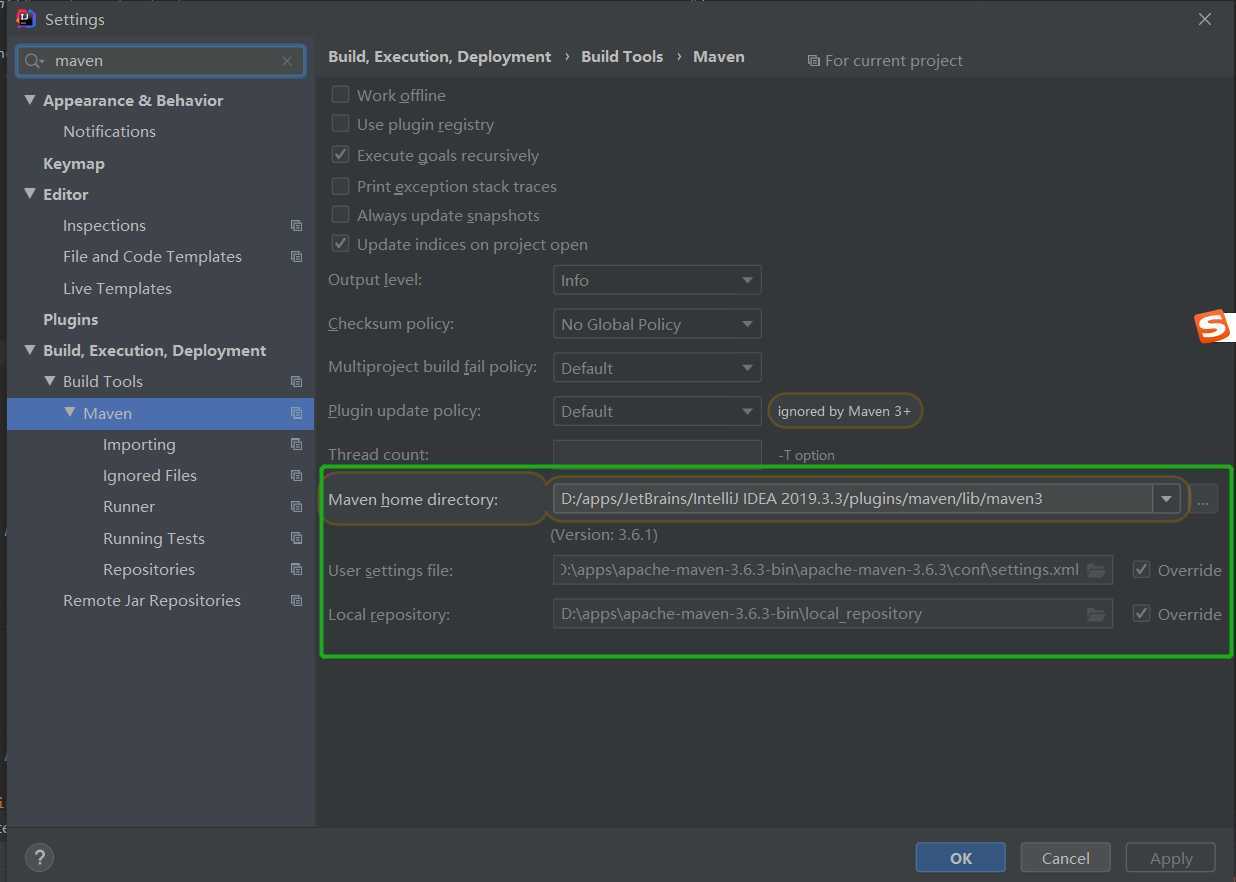Click the Thread count input field

[657, 454]
